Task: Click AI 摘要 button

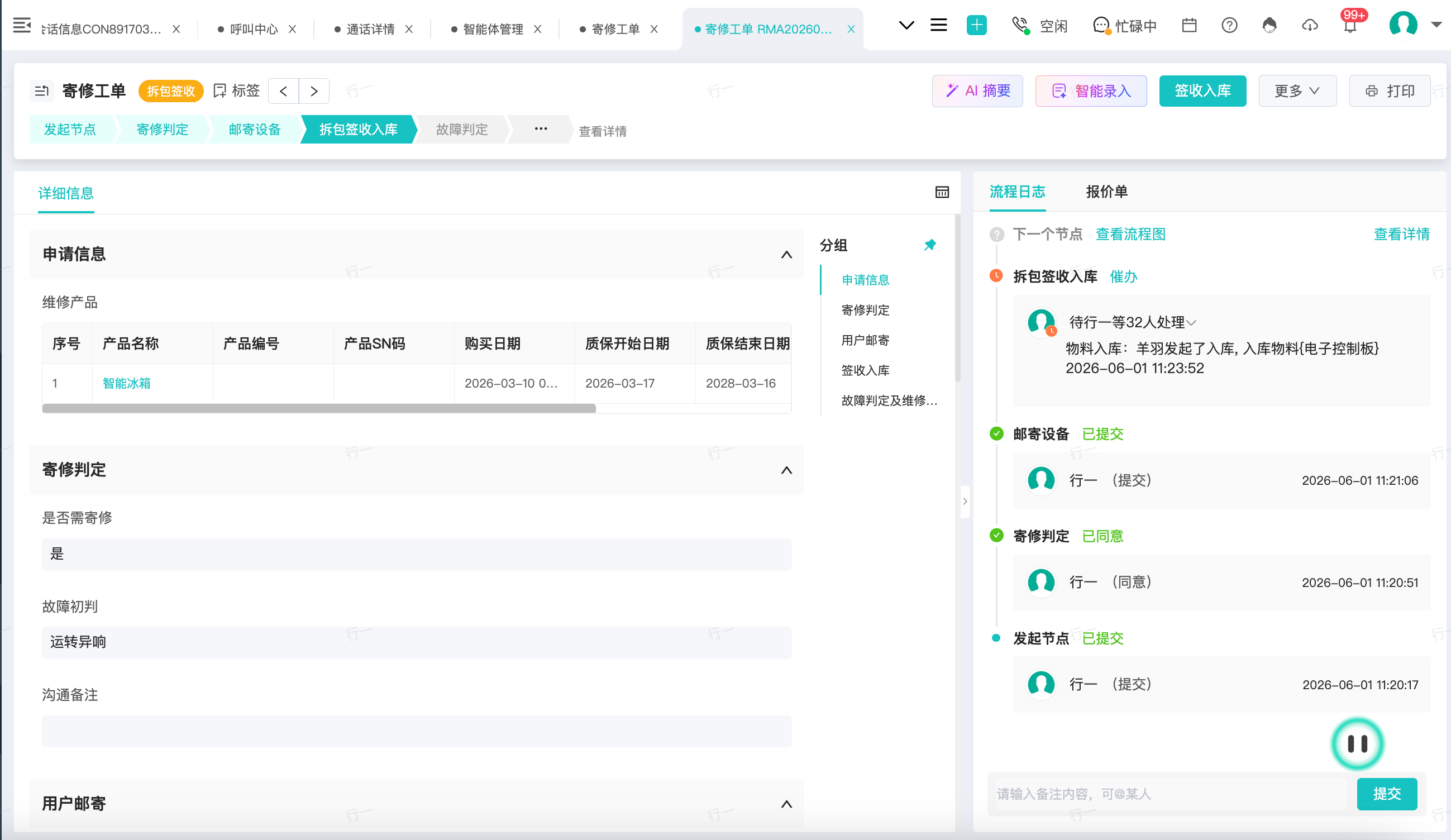Action: click(x=977, y=91)
